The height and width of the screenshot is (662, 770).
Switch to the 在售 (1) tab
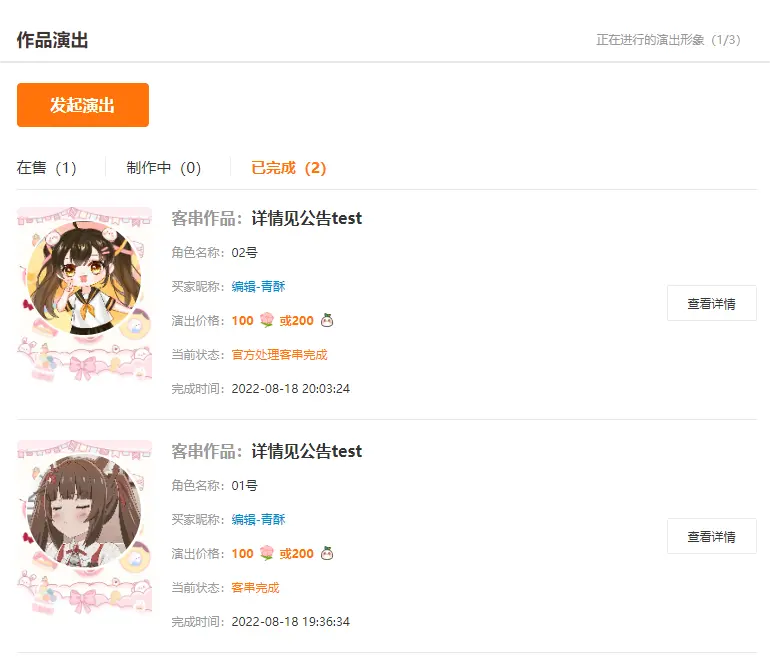[47, 168]
